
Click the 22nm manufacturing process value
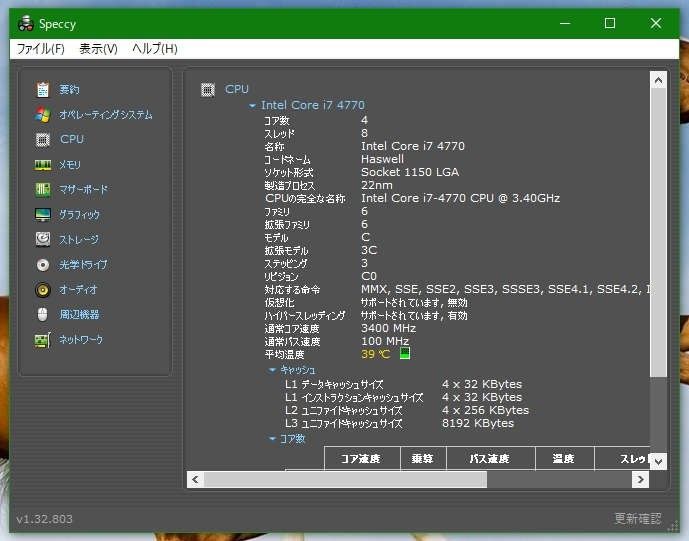tap(377, 185)
